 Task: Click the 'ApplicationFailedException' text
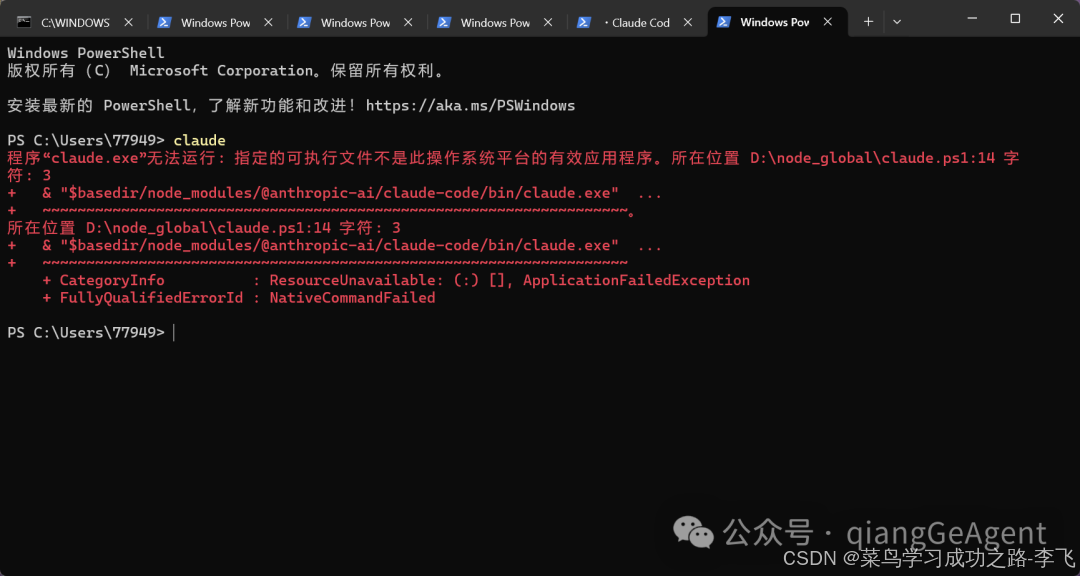pos(636,280)
